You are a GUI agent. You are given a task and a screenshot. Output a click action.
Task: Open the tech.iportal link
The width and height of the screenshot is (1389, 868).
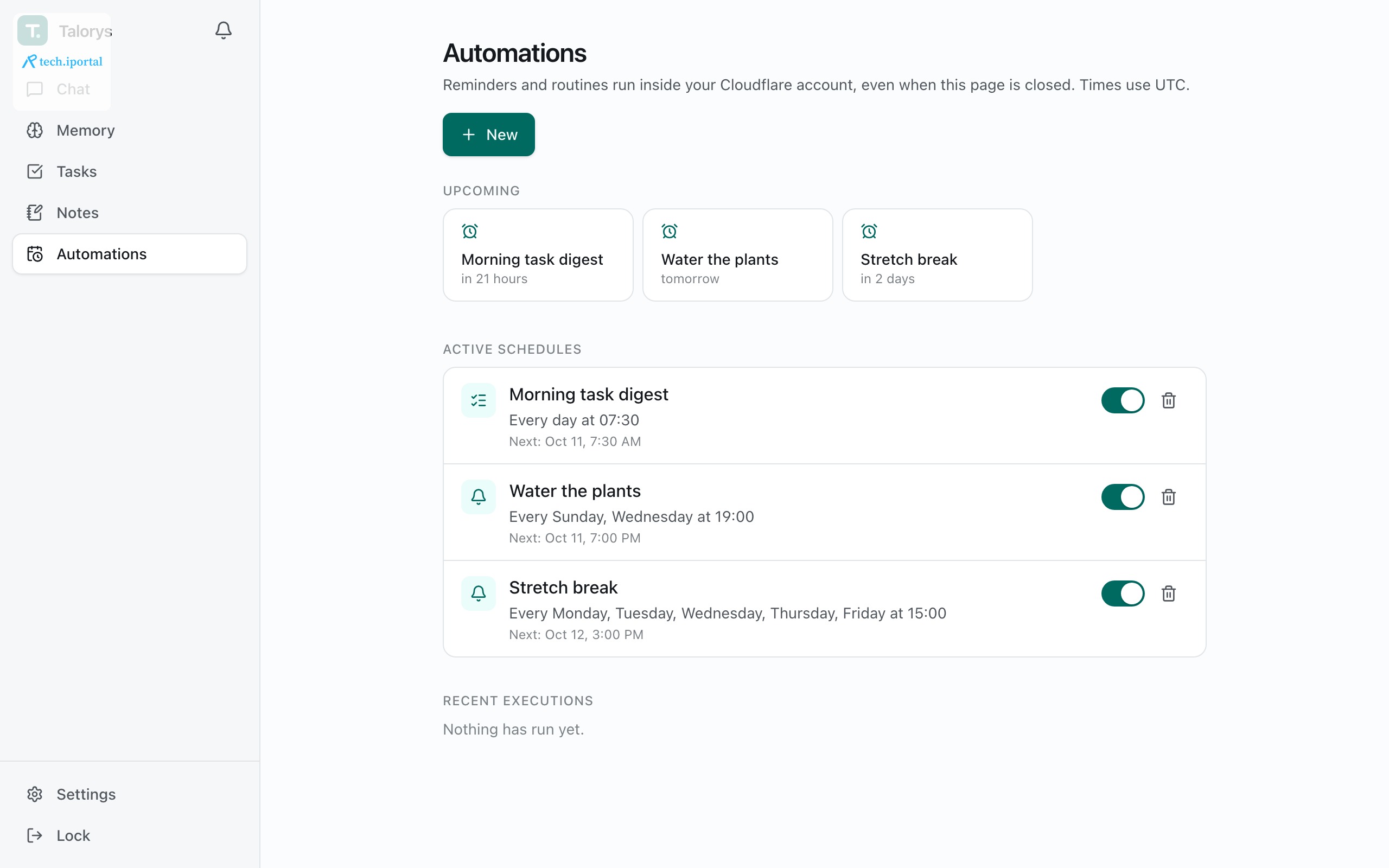(62, 61)
